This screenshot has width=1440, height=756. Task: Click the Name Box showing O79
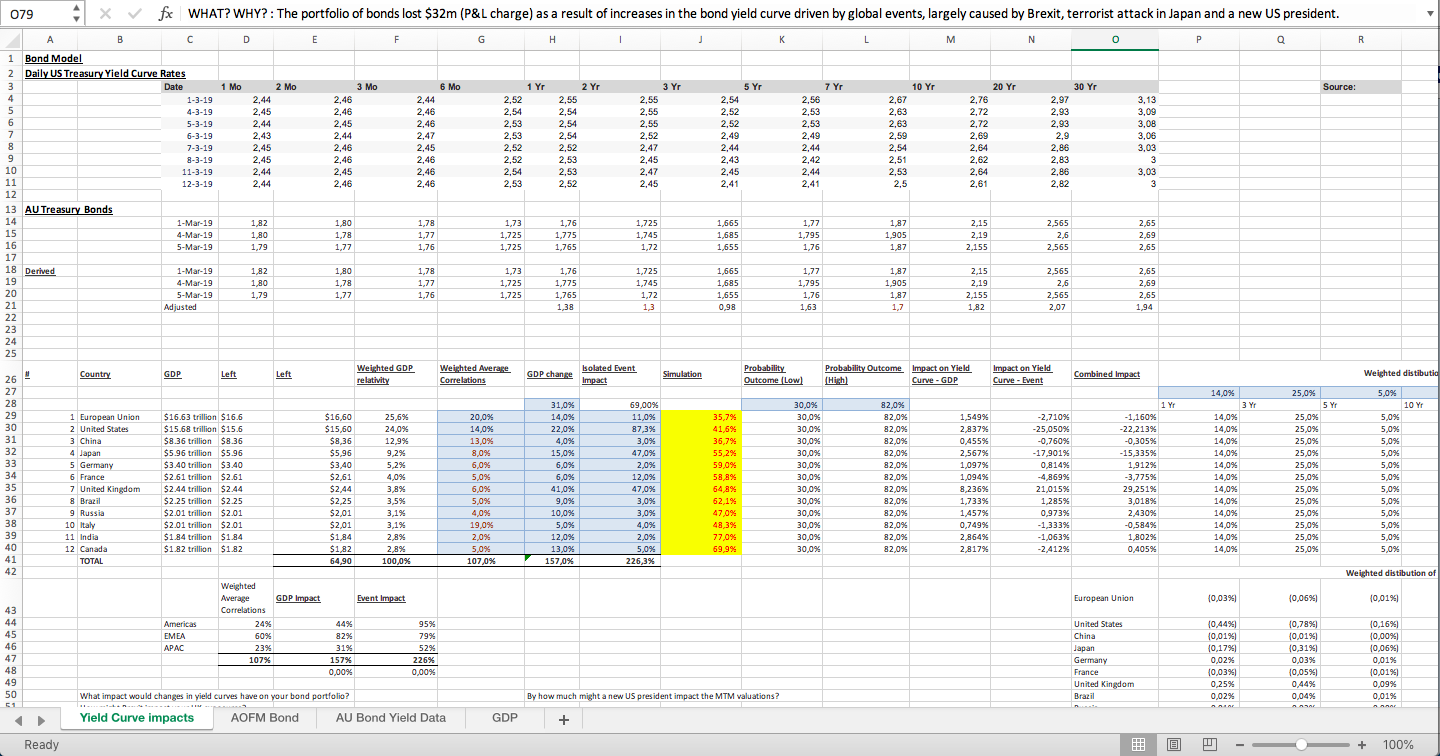(35, 14)
